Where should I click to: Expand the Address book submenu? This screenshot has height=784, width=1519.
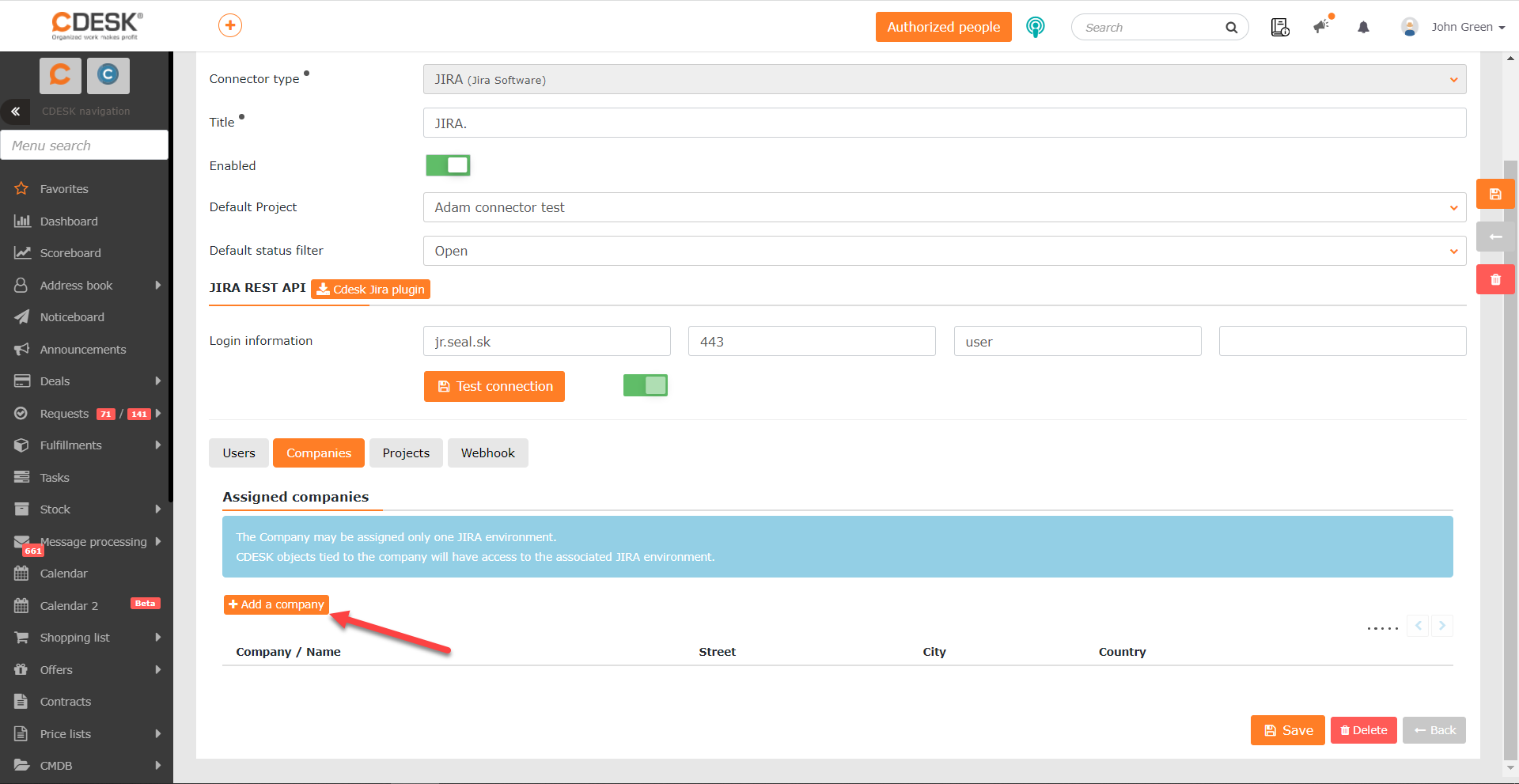click(158, 286)
